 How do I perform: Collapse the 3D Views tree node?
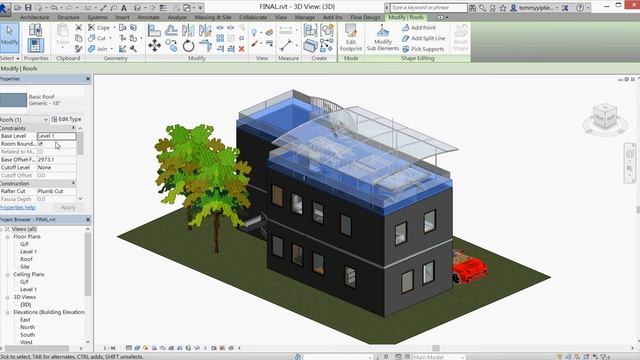click(x=7, y=297)
